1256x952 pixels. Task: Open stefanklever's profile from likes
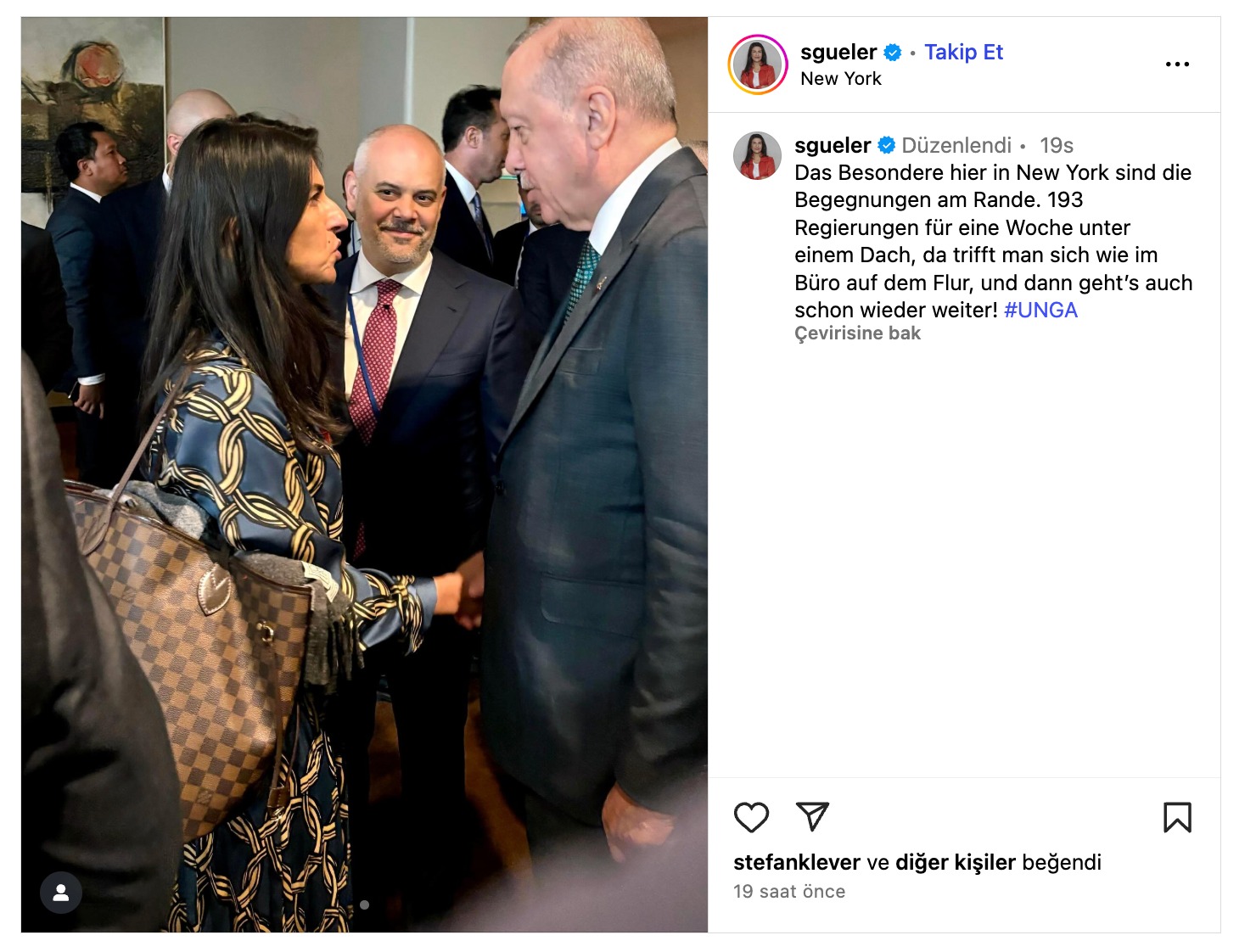(x=797, y=862)
